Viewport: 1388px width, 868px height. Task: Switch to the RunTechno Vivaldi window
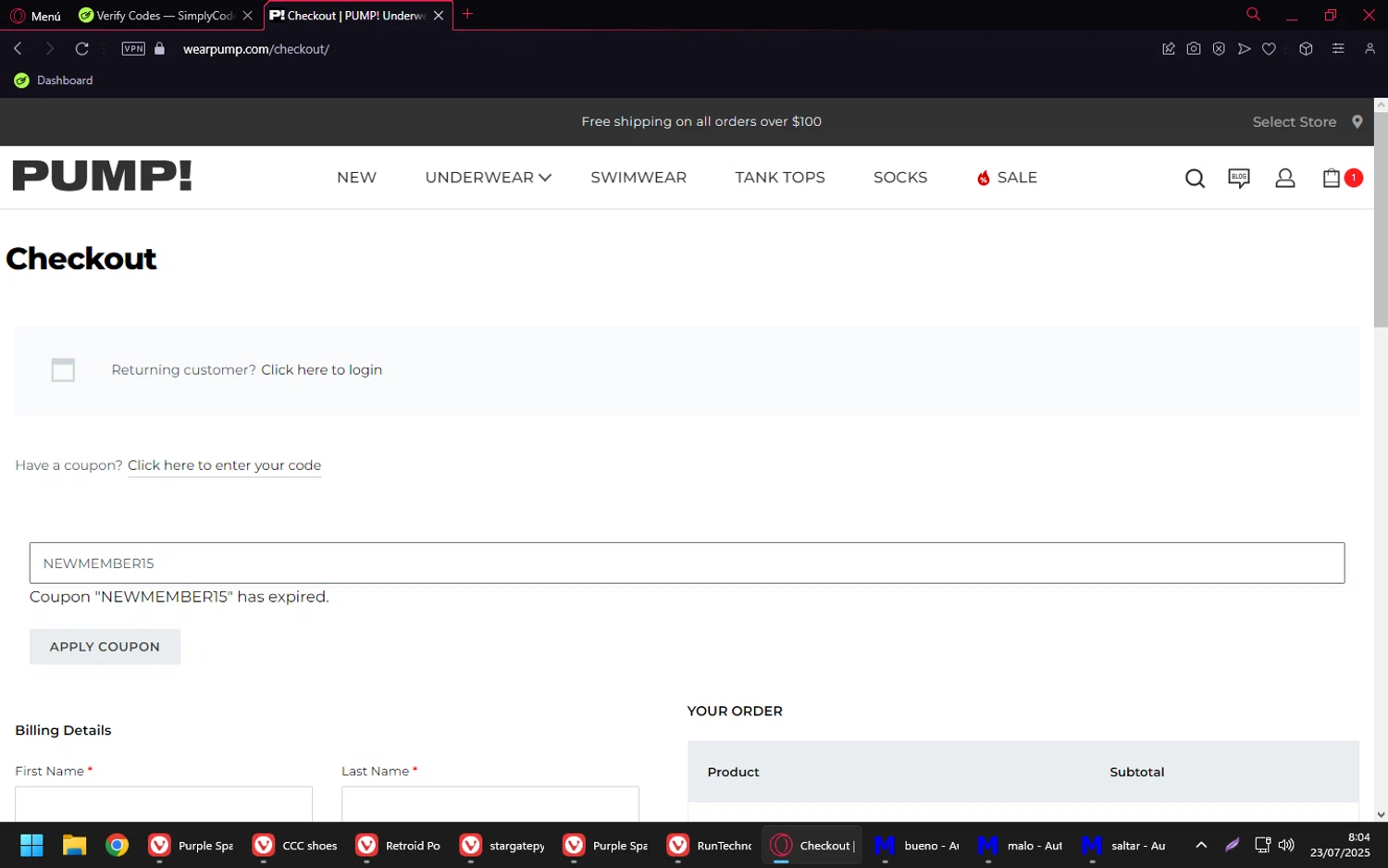pyautogui.click(x=710, y=845)
